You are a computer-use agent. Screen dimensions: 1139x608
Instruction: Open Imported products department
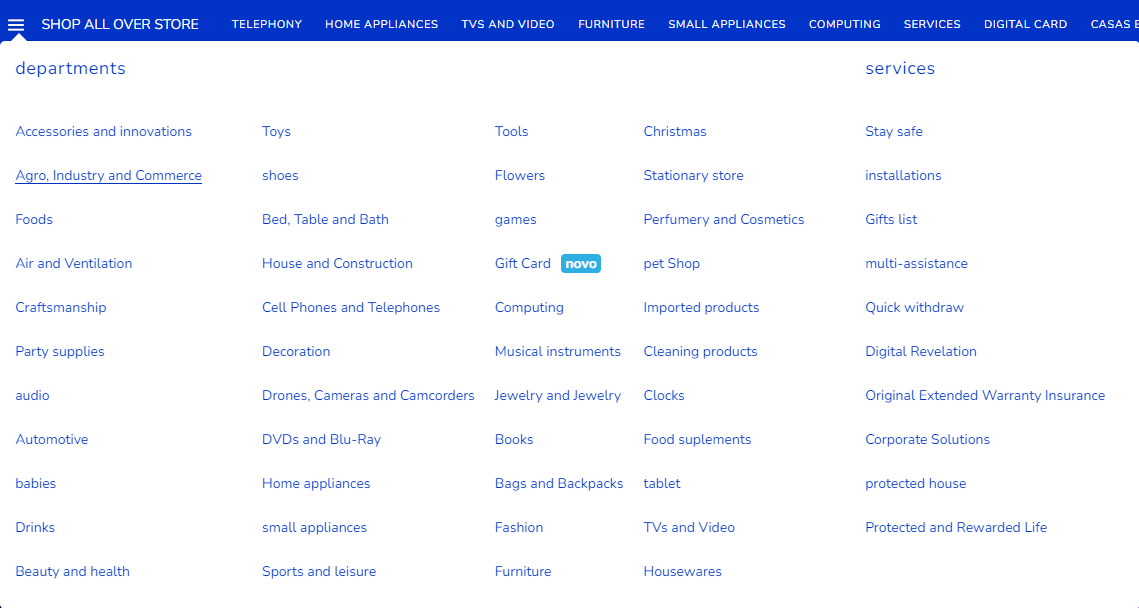pos(702,307)
